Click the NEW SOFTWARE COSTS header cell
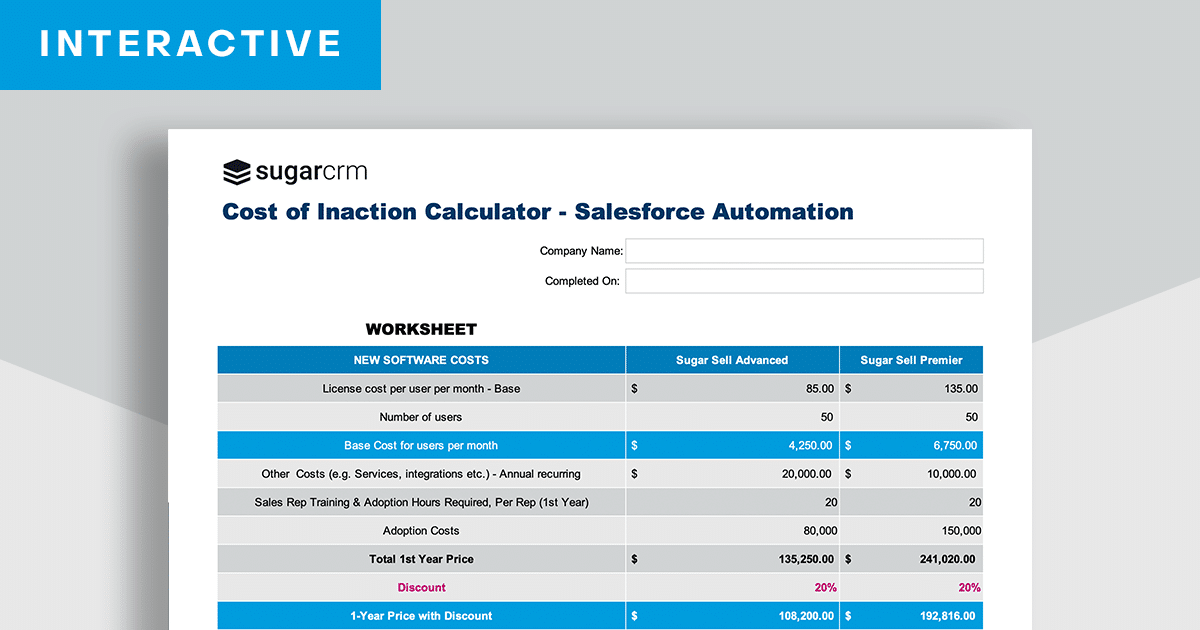The image size is (1200, 630). [421, 359]
